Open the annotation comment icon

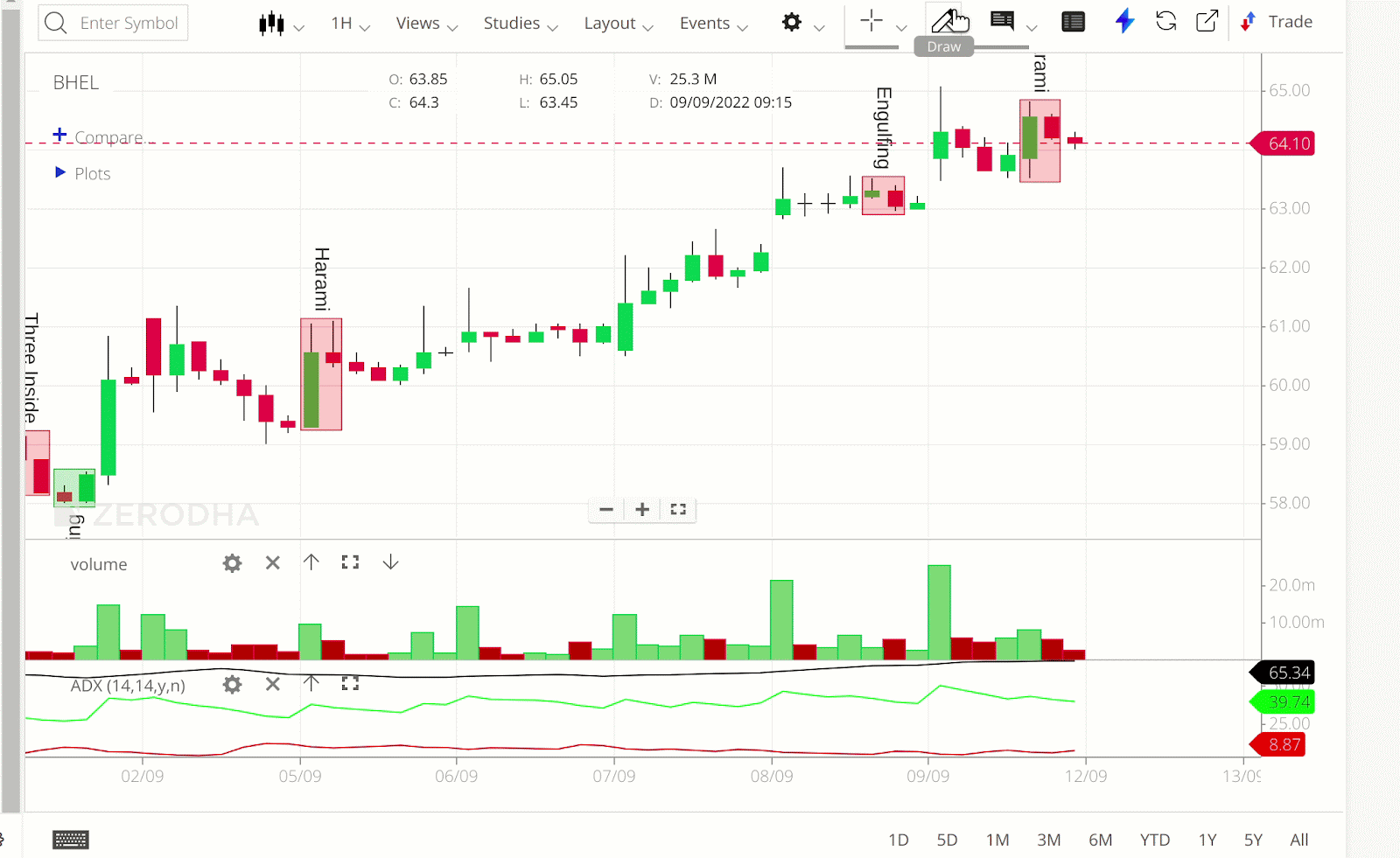click(x=1003, y=21)
